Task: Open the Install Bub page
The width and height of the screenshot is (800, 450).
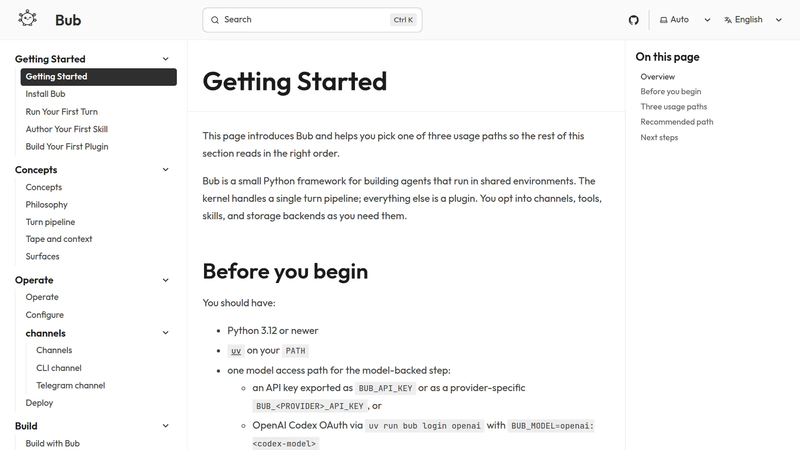Action: coord(45,94)
